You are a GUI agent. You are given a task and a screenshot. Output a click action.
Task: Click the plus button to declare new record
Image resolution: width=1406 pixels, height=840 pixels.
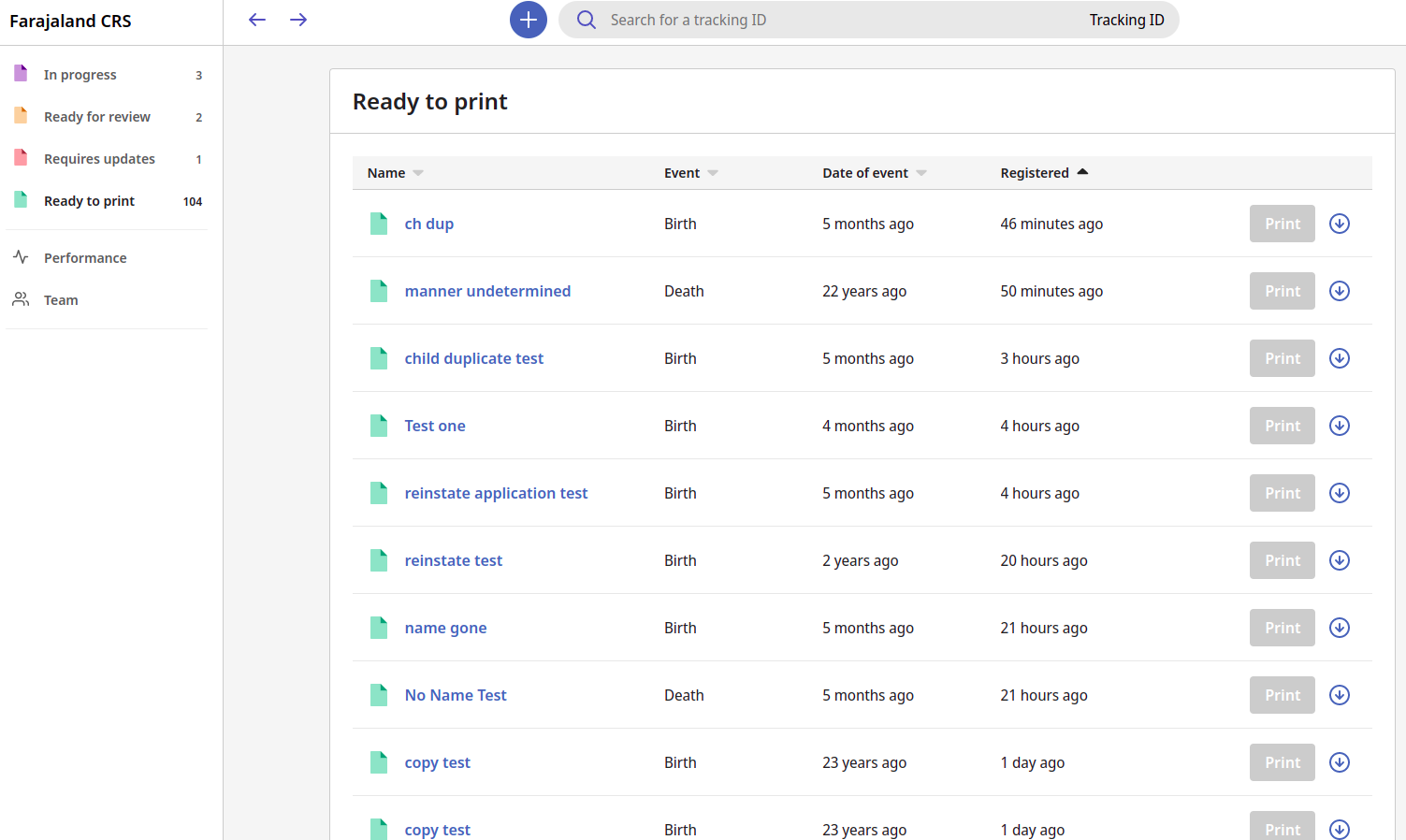pyautogui.click(x=528, y=20)
